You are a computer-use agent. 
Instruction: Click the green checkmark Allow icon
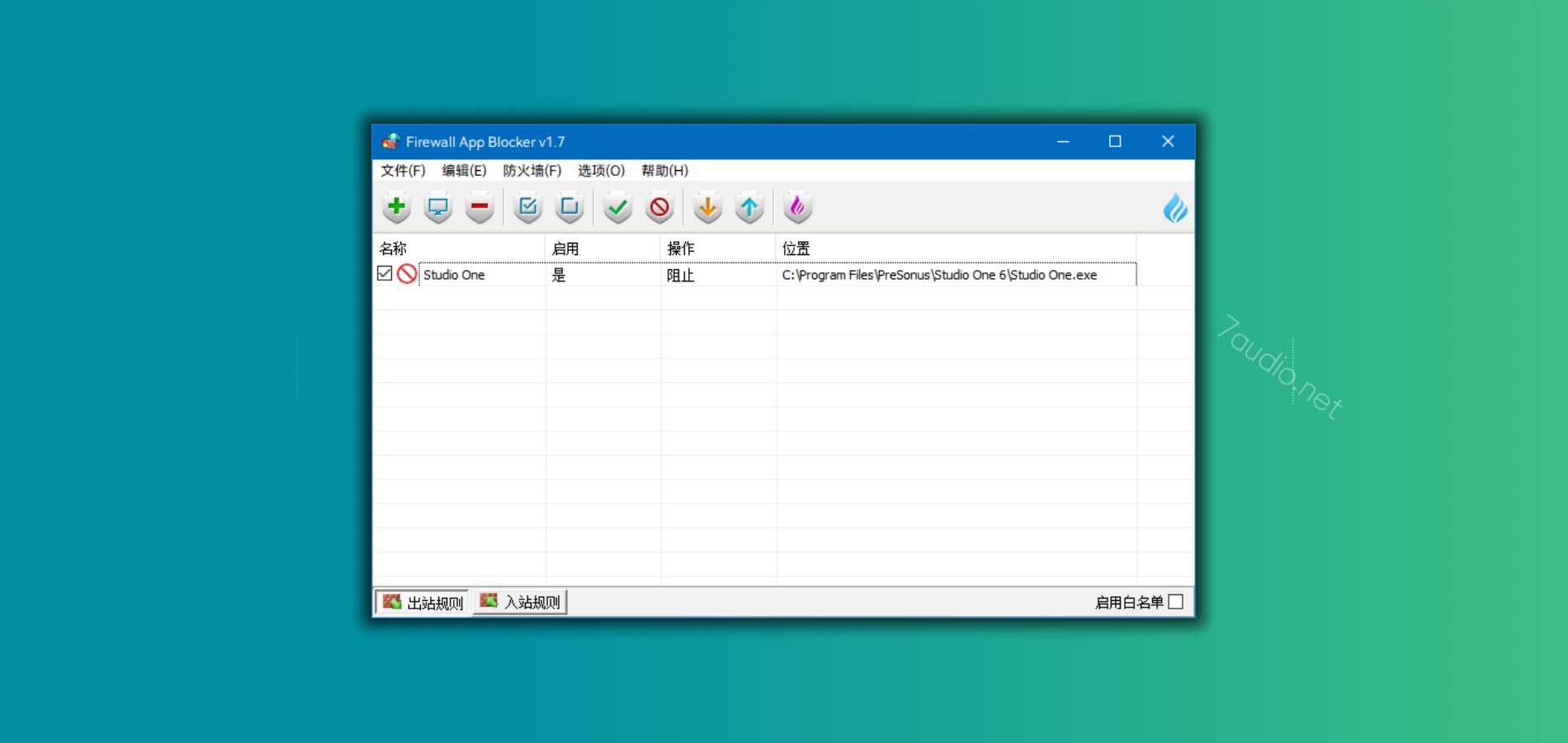coord(617,207)
